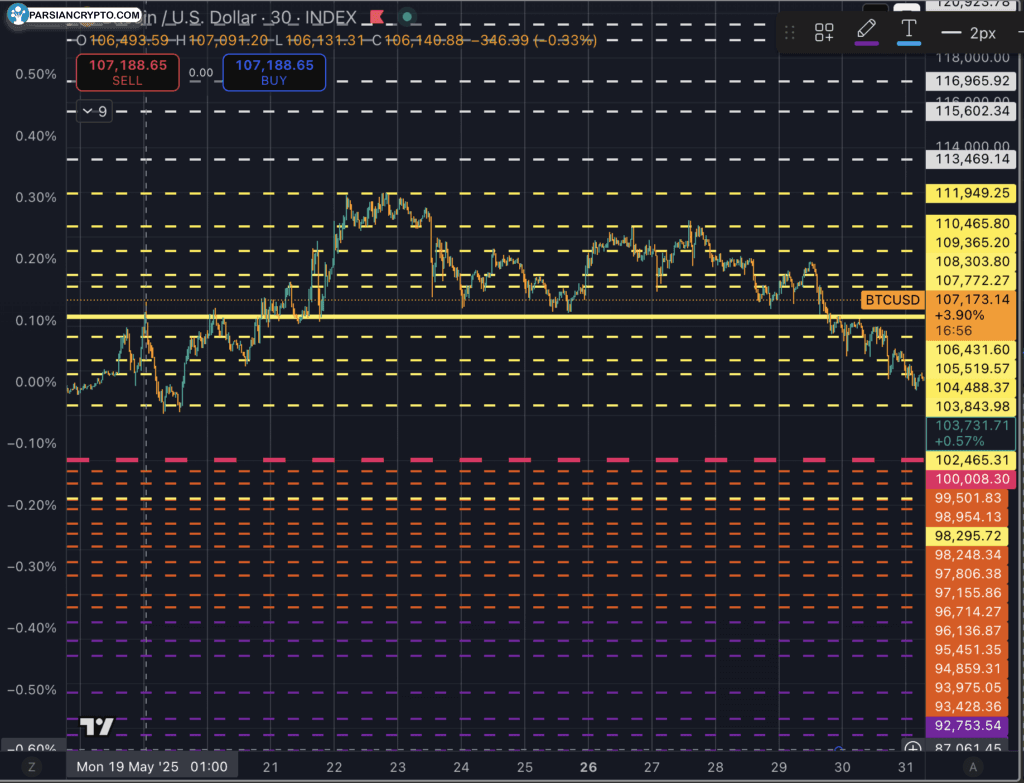Click the 93,975.05 price label
The width and height of the screenshot is (1024, 783).
967,688
